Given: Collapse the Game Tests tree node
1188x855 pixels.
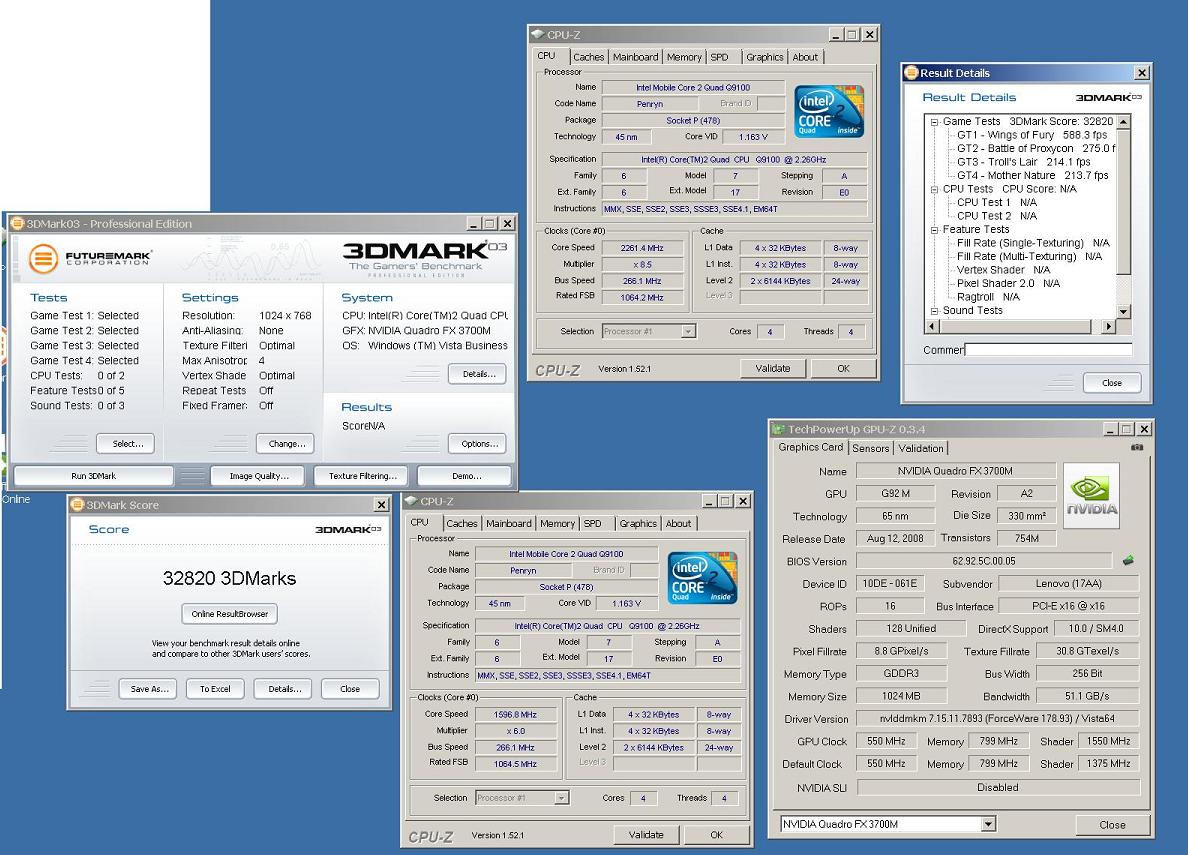Looking at the screenshot, I should [x=934, y=121].
